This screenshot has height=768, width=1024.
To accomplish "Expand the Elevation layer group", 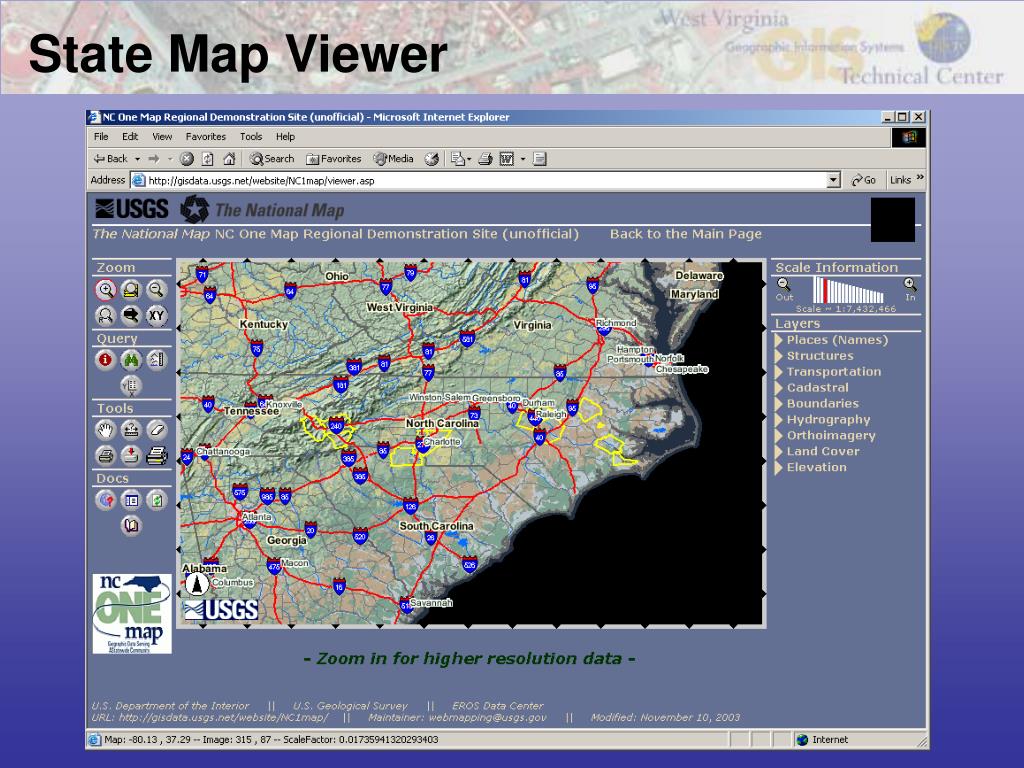I will coord(778,468).
